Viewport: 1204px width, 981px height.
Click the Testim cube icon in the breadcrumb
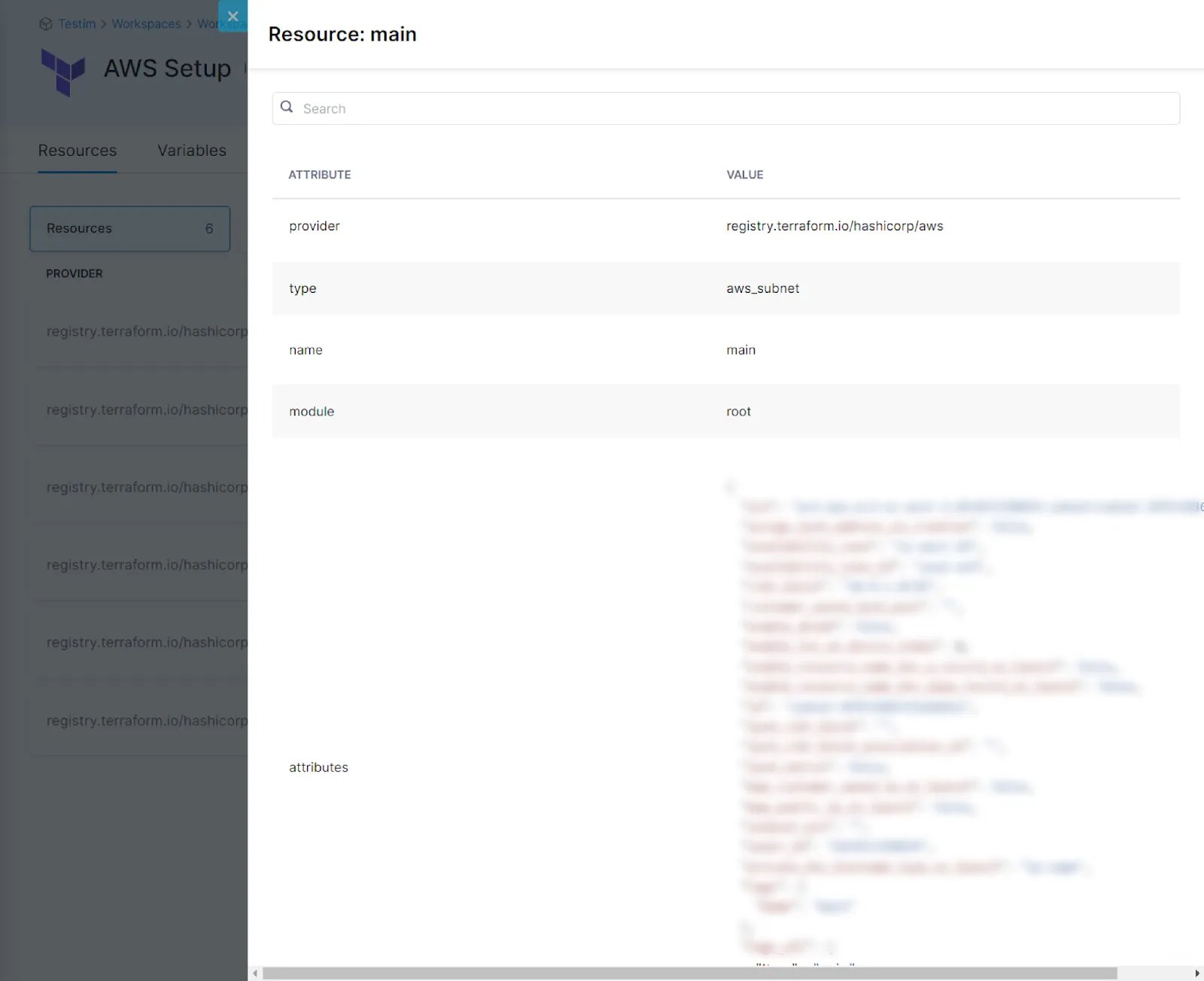45,23
